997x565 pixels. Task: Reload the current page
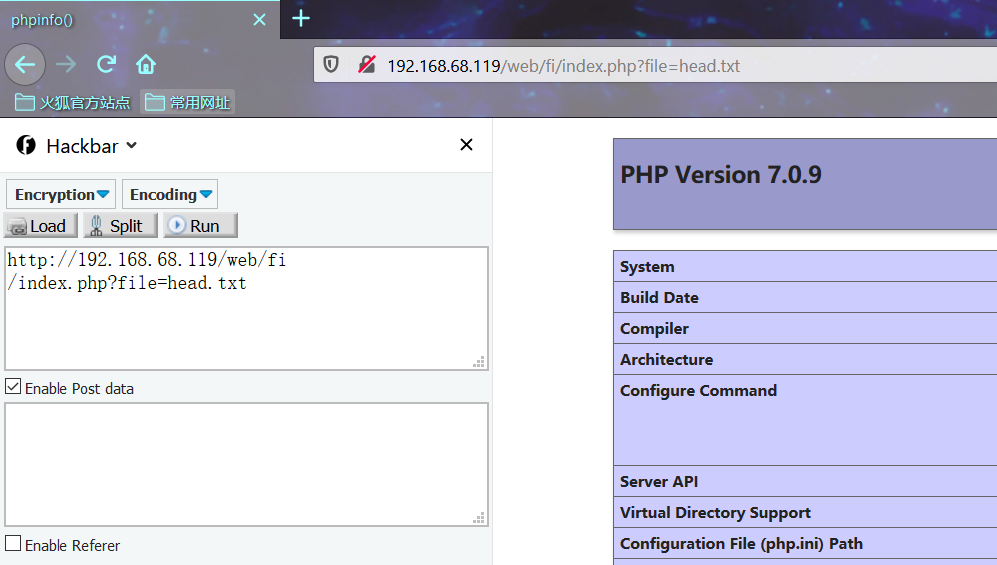pyautogui.click(x=106, y=64)
